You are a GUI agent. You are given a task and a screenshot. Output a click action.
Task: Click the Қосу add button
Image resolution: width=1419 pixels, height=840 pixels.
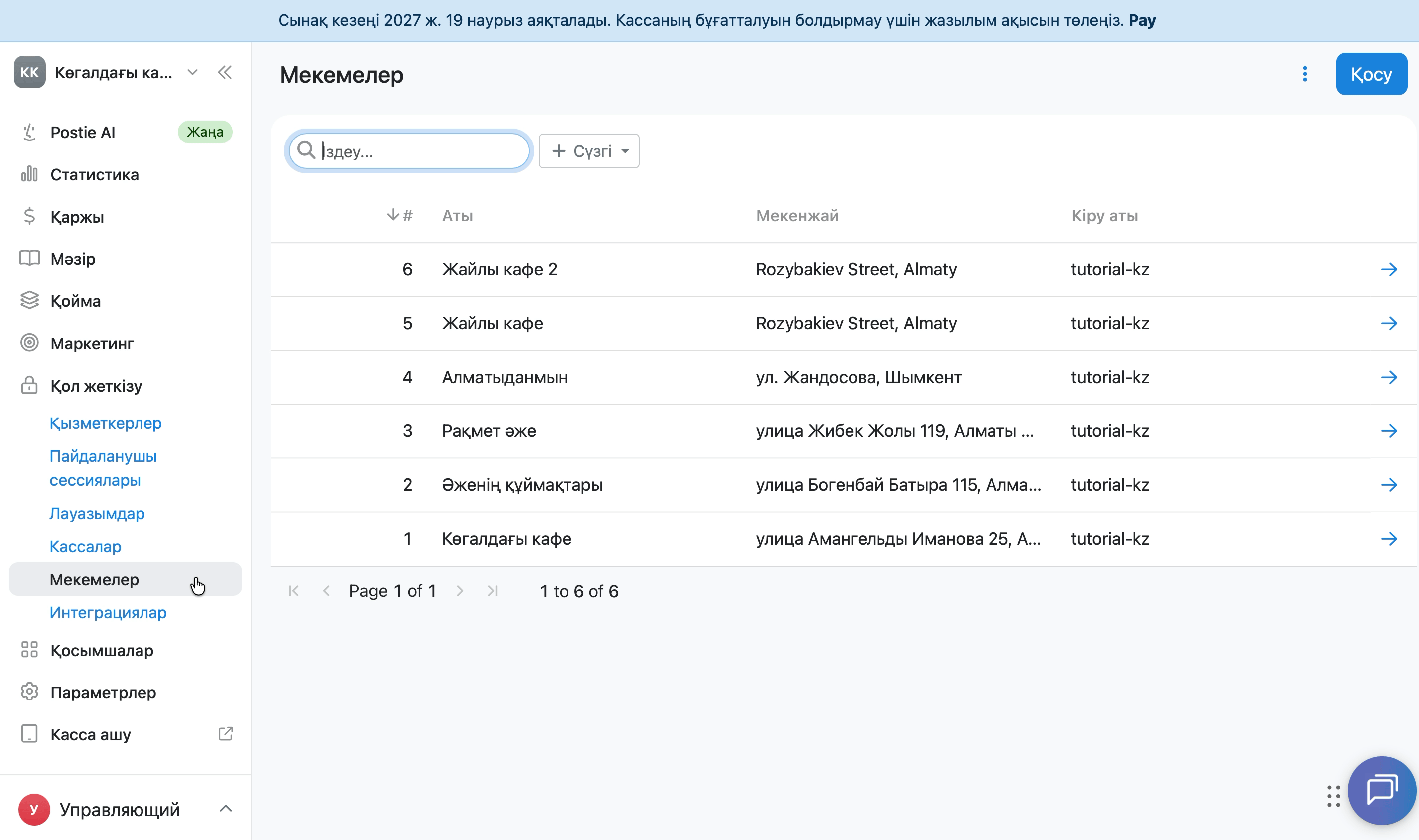[1371, 74]
